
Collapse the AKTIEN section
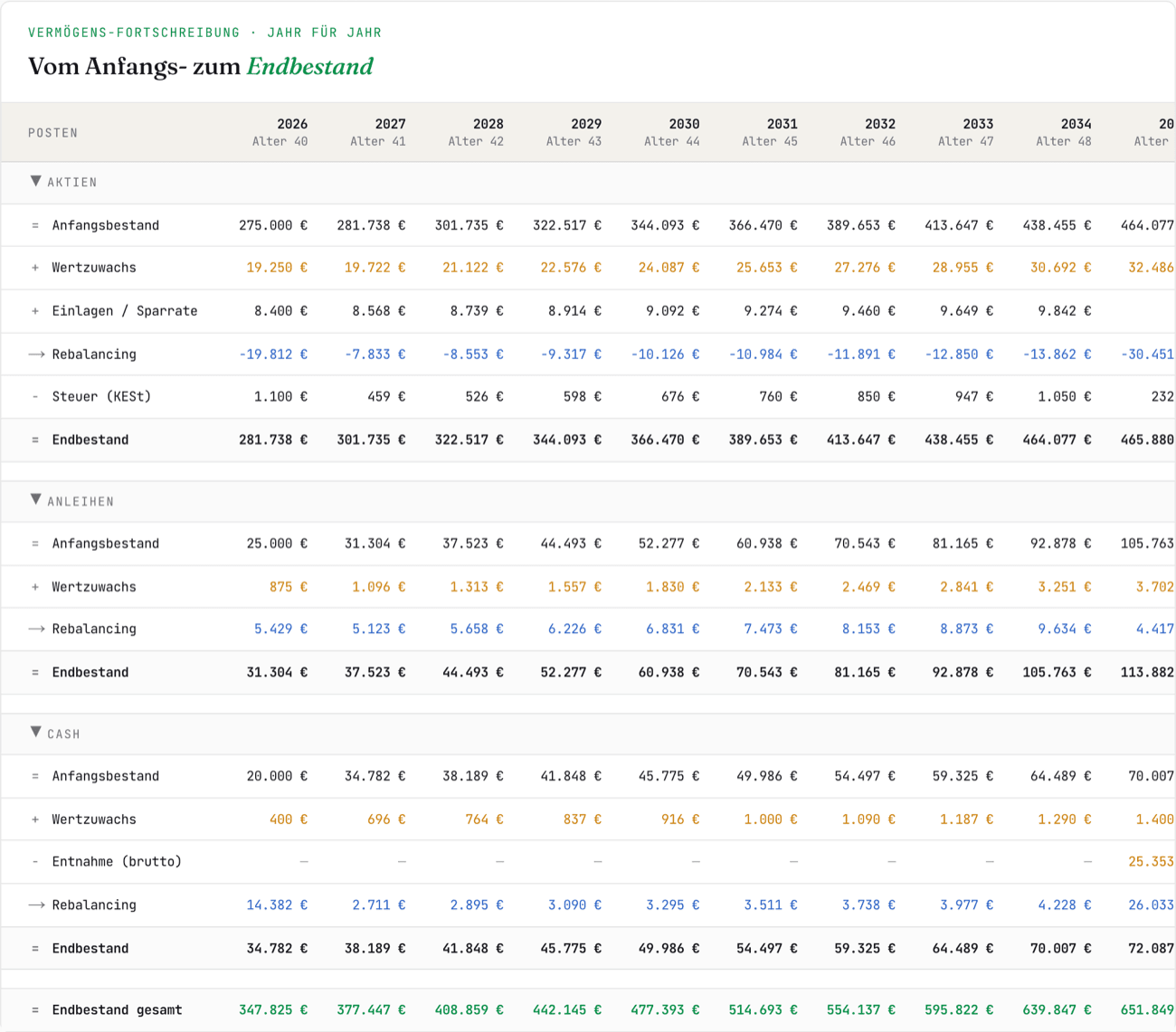(x=35, y=181)
